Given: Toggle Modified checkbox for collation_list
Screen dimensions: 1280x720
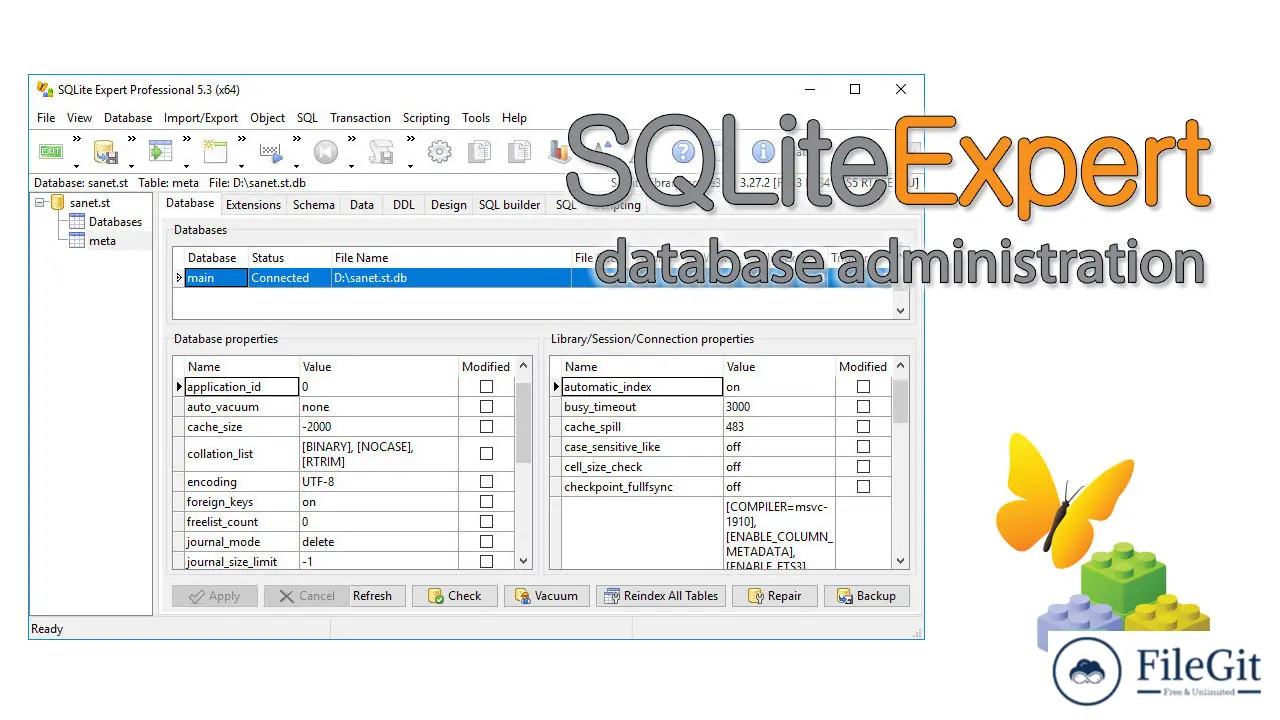Looking at the screenshot, I should 486,453.
